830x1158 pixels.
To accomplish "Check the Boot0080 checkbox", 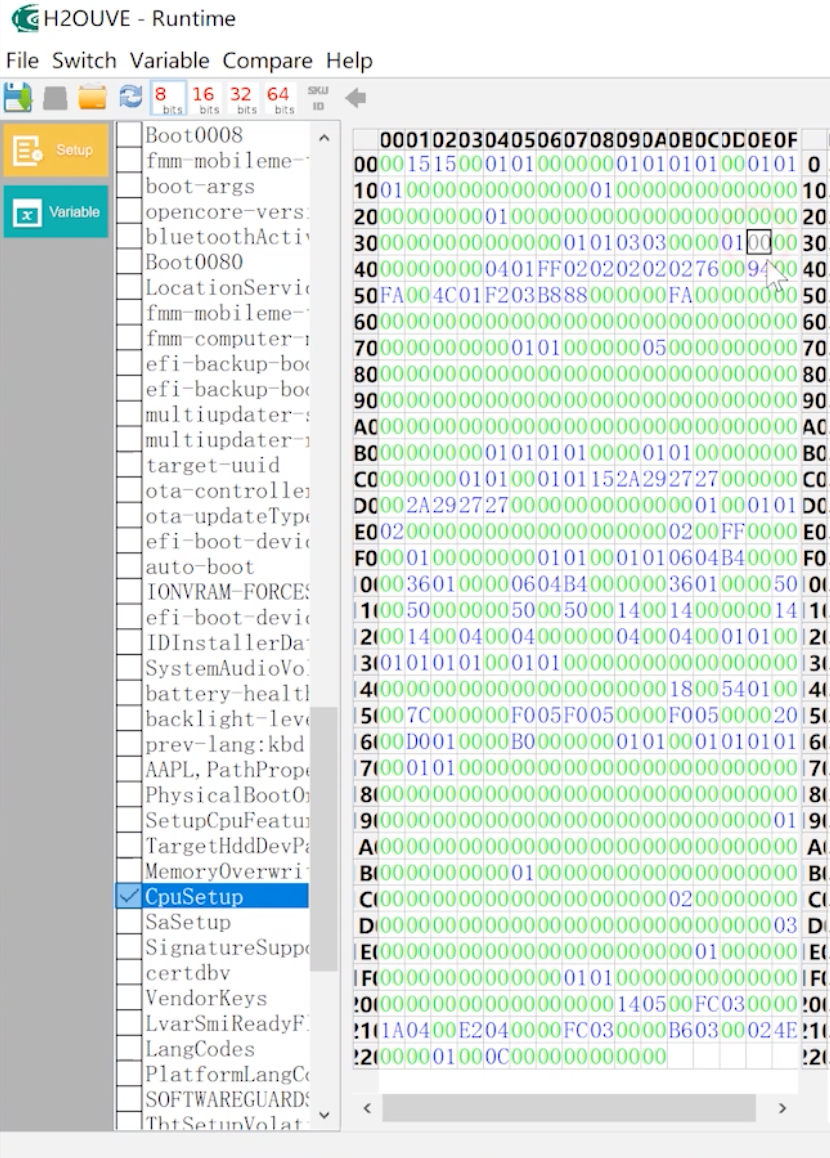I will [128, 261].
